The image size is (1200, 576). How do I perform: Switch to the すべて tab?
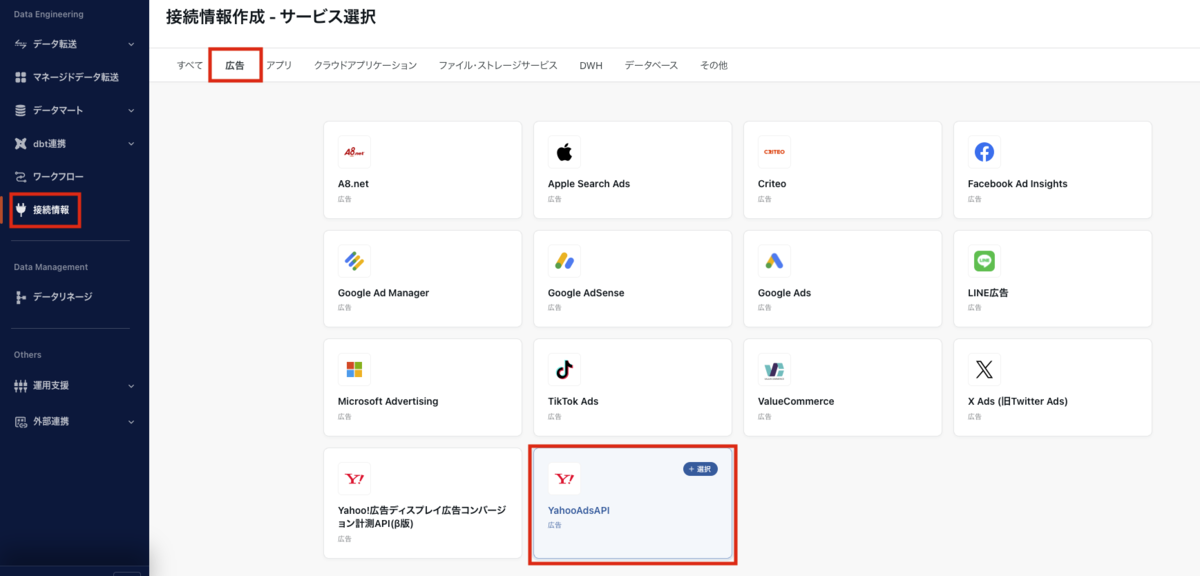190,65
